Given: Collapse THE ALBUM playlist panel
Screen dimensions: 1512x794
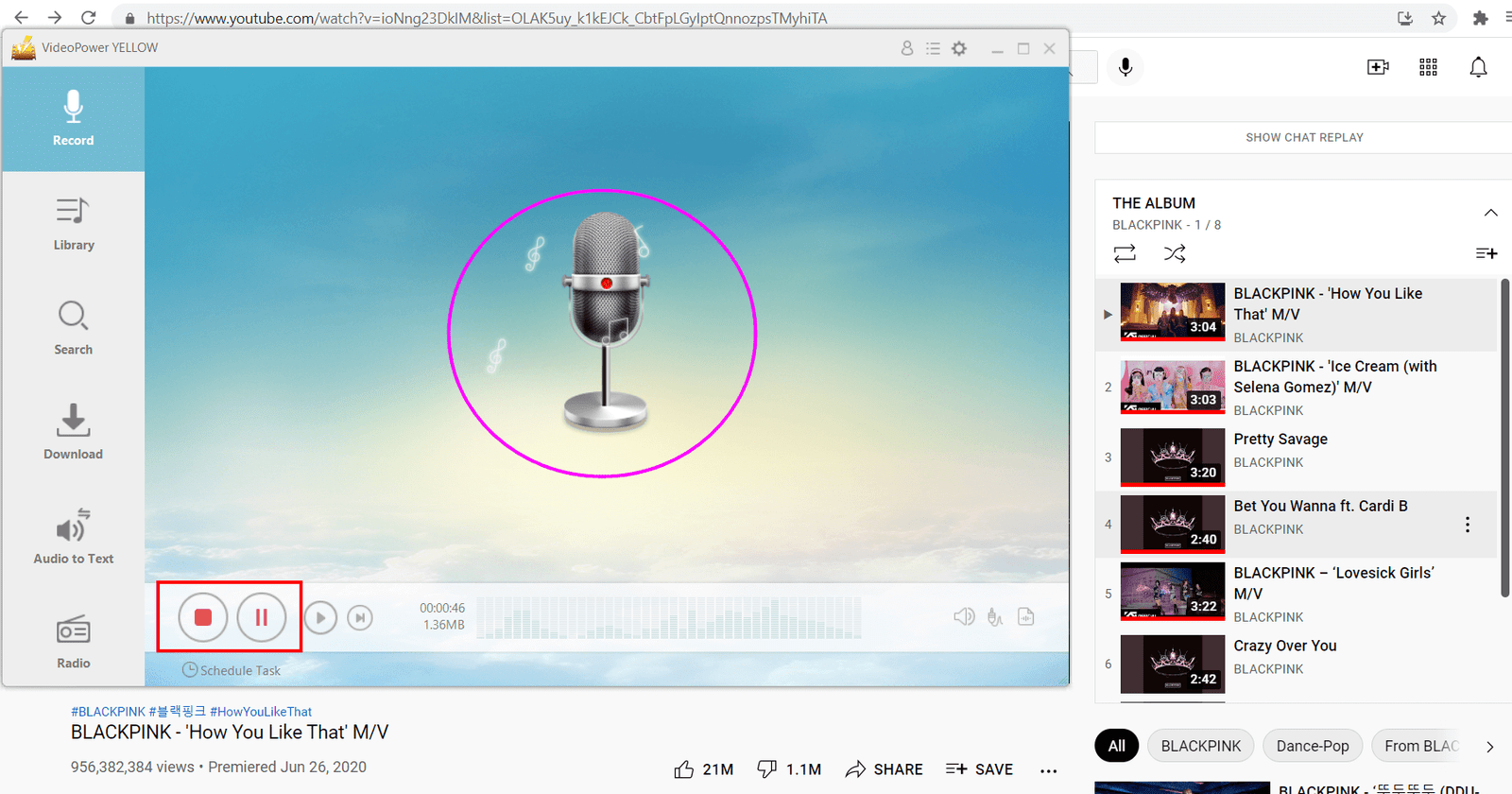Looking at the screenshot, I should point(1490,213).
